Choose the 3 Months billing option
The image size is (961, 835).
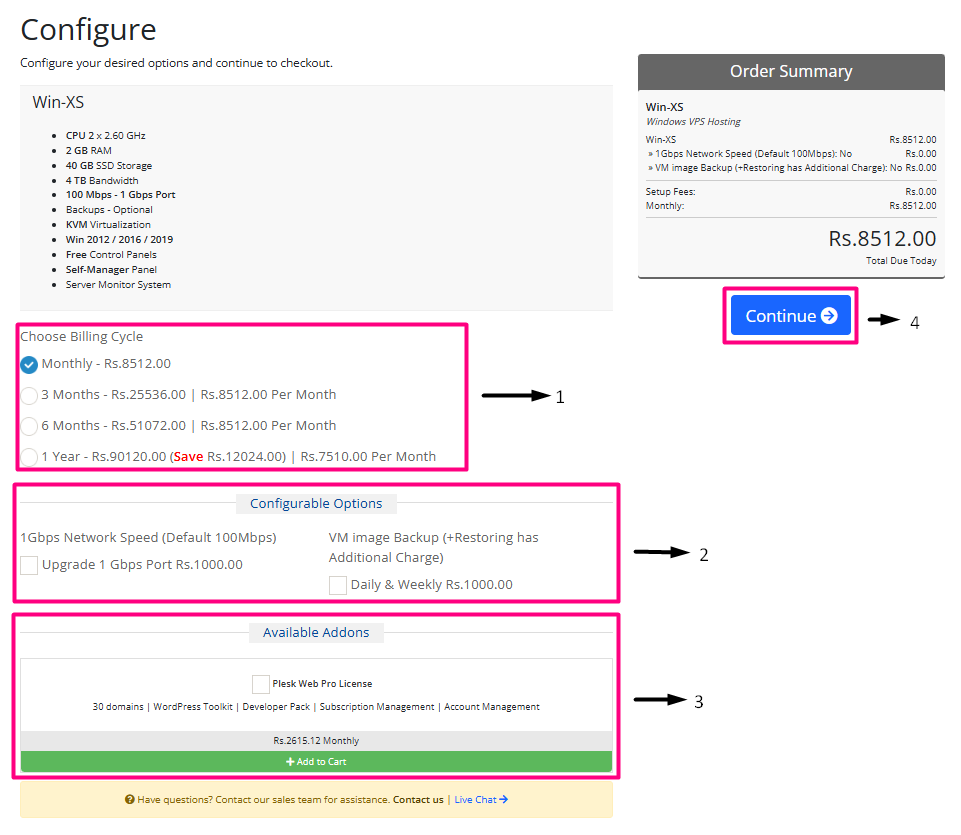[29, 395]
